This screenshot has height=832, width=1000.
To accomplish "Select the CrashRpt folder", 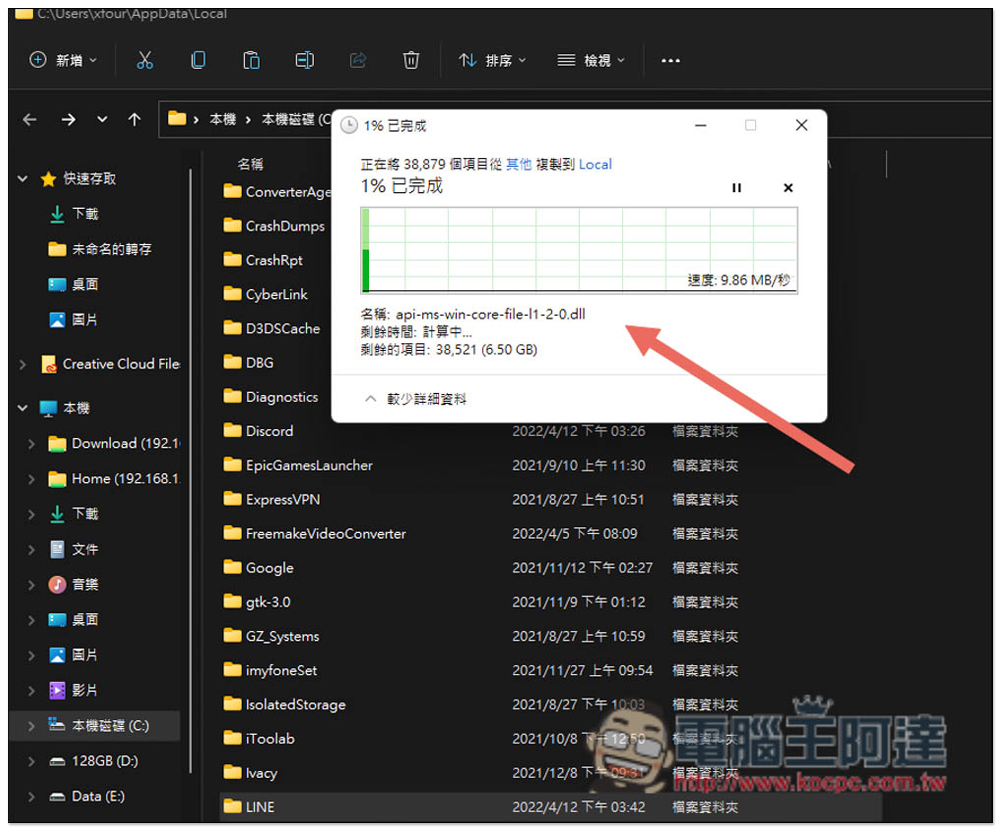I will [263, 260].
